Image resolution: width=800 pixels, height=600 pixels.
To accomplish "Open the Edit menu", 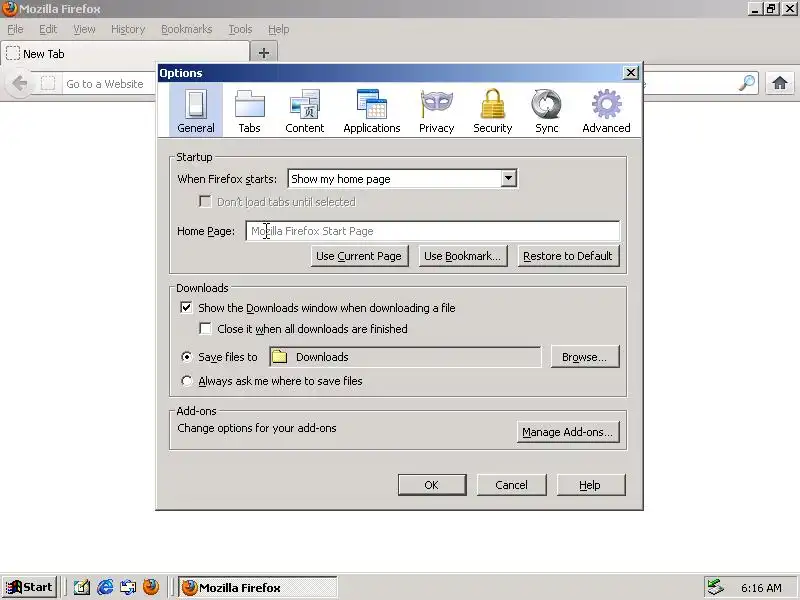I will coord(48,29).
